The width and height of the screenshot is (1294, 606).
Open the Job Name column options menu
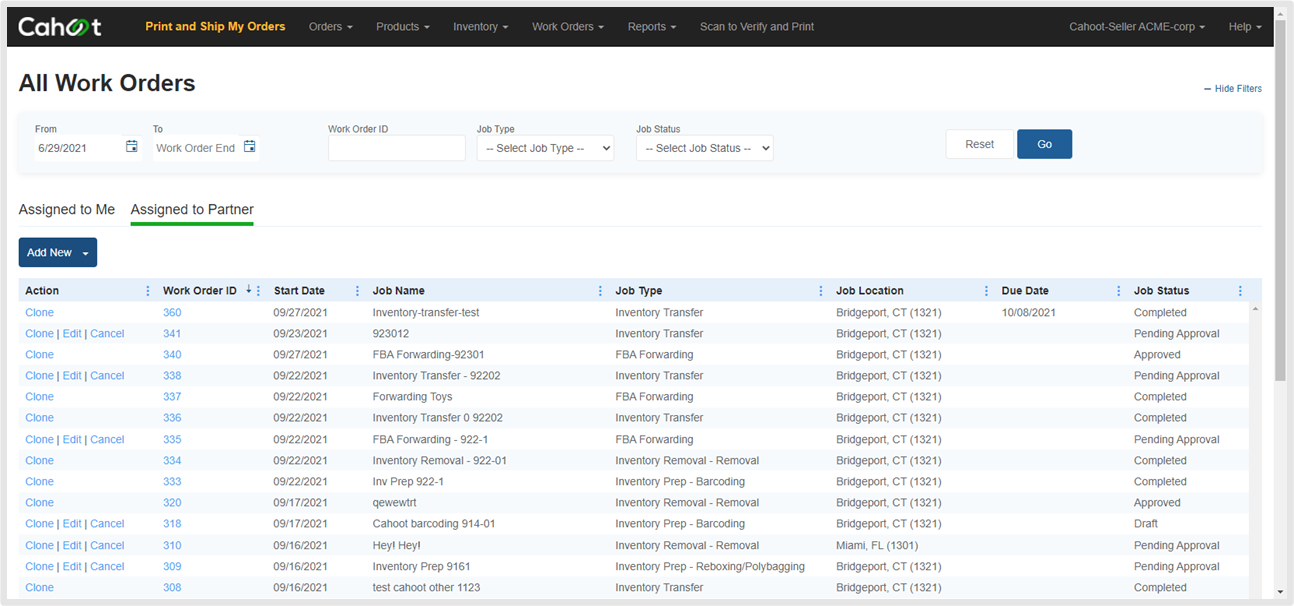[601, 291]
